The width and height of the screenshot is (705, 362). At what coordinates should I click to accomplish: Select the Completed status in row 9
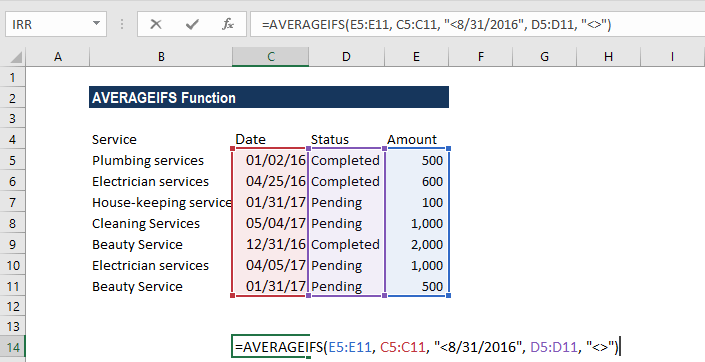[346, 244]
